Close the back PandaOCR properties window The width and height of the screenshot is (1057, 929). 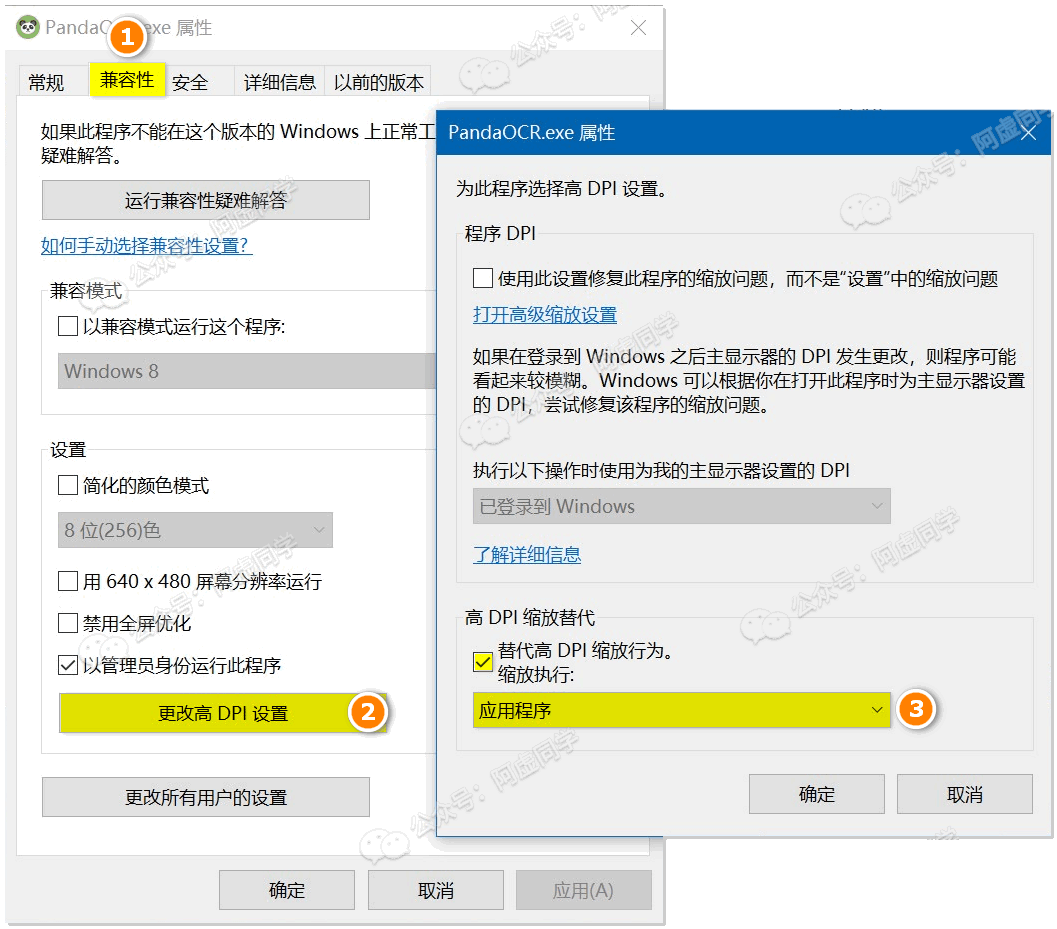coord(638,28)
